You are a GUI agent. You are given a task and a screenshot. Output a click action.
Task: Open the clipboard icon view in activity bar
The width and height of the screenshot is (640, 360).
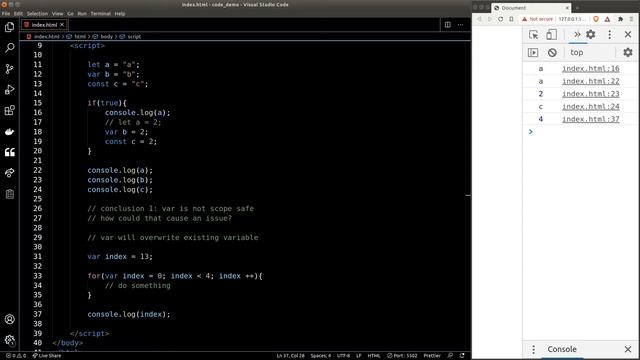[9, 194]
